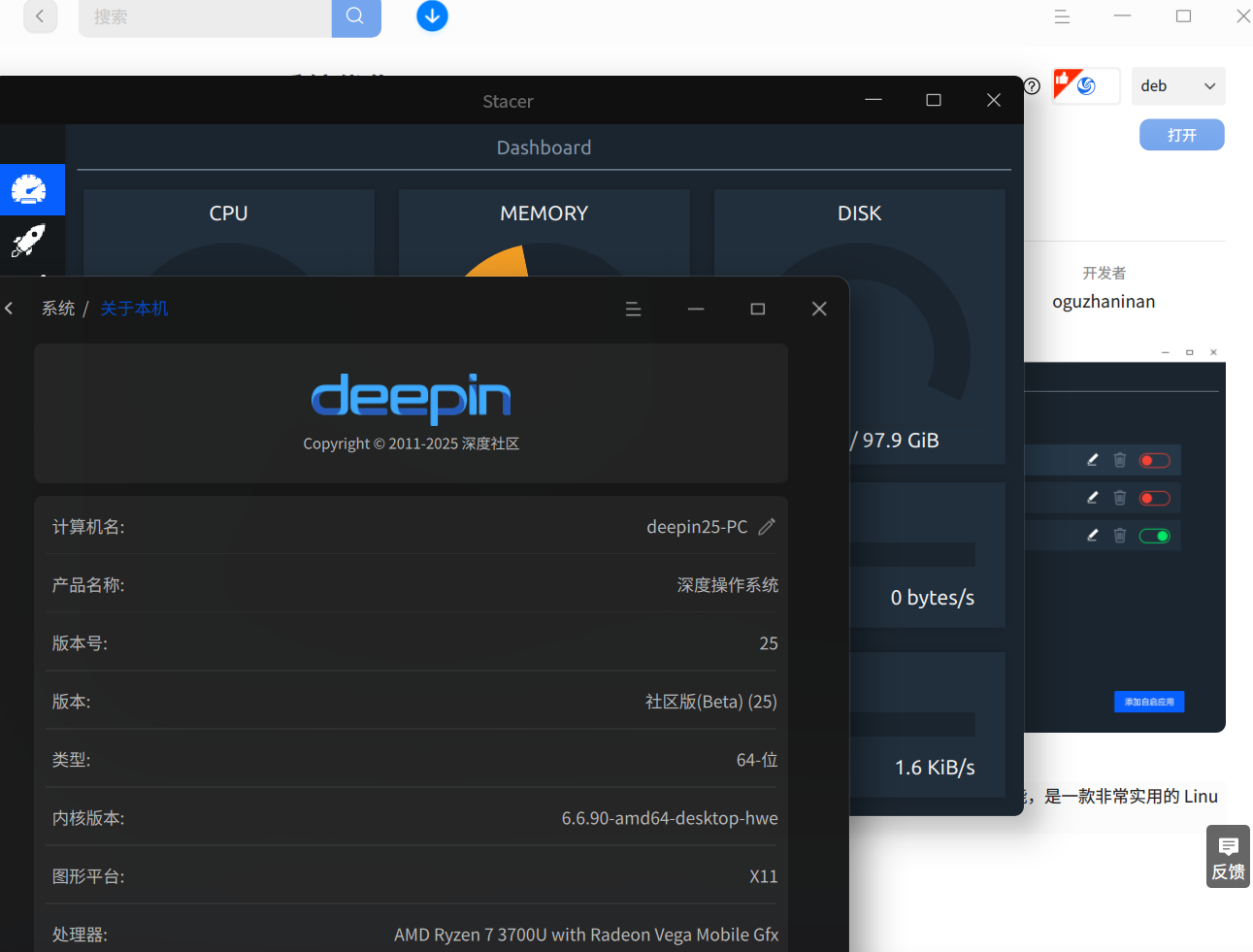Click the computer name deepin25-PC
The height and width of the screenshot is (952, 1253).
697,527
